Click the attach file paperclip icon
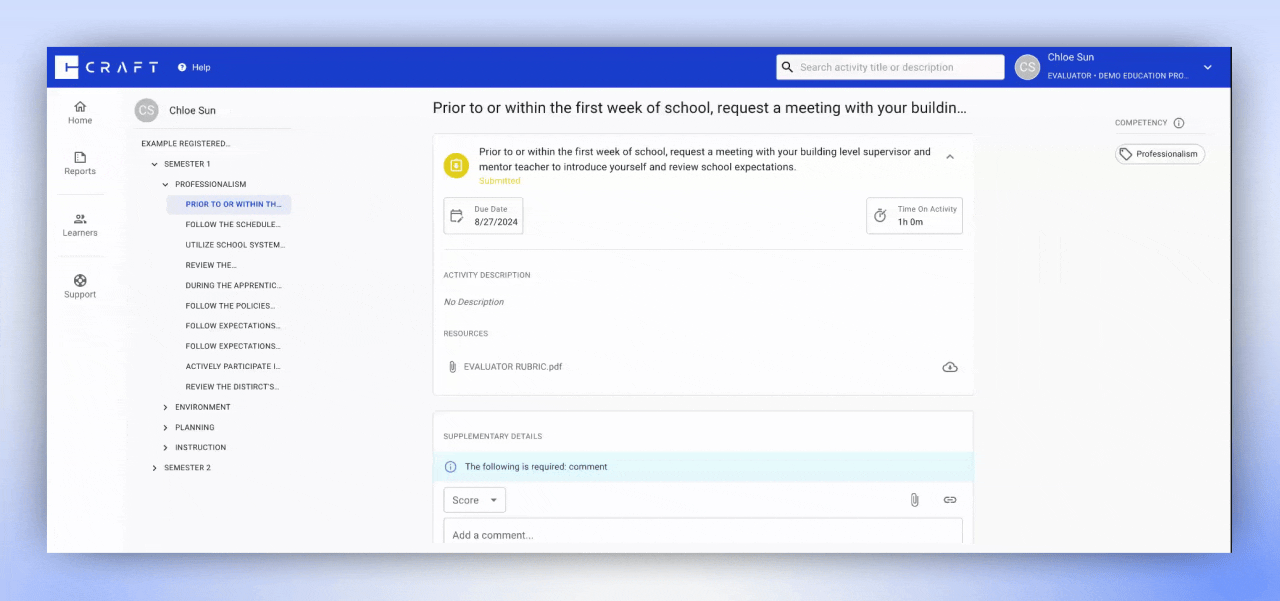Image resolution: width=1280 pixels, height=601 pixels. (x=914, y=500)
